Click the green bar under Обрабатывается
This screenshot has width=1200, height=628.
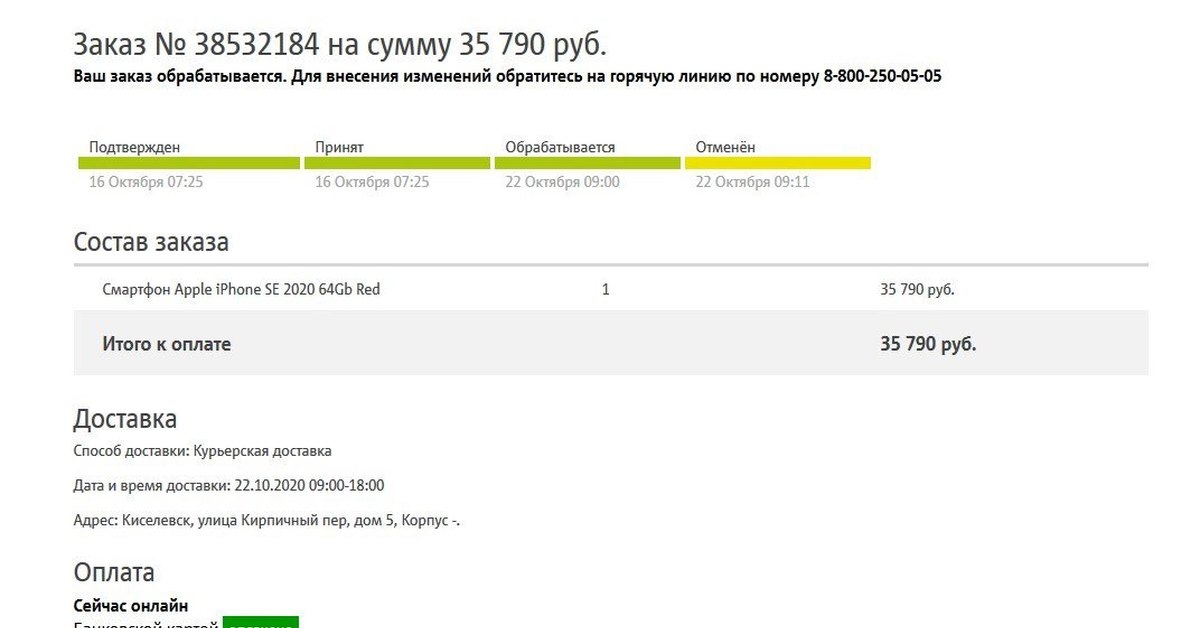pyautogui.click(x=587, y=163)
